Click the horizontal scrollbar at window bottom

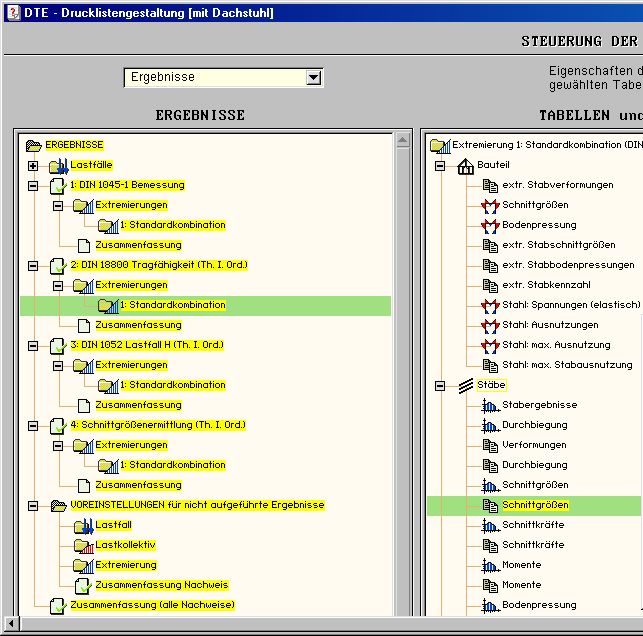point(320,625)
